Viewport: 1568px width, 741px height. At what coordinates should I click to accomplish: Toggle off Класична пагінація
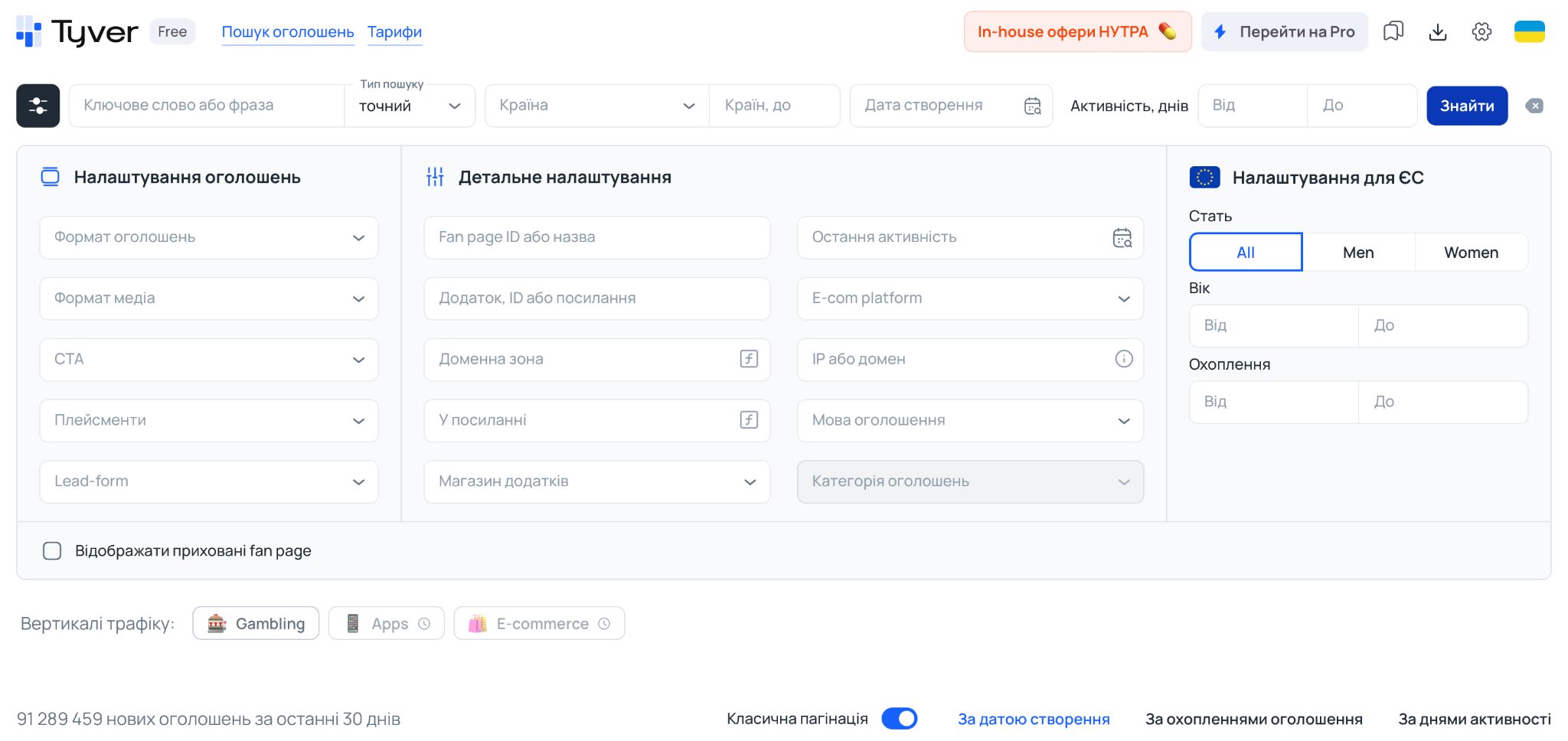900,718
